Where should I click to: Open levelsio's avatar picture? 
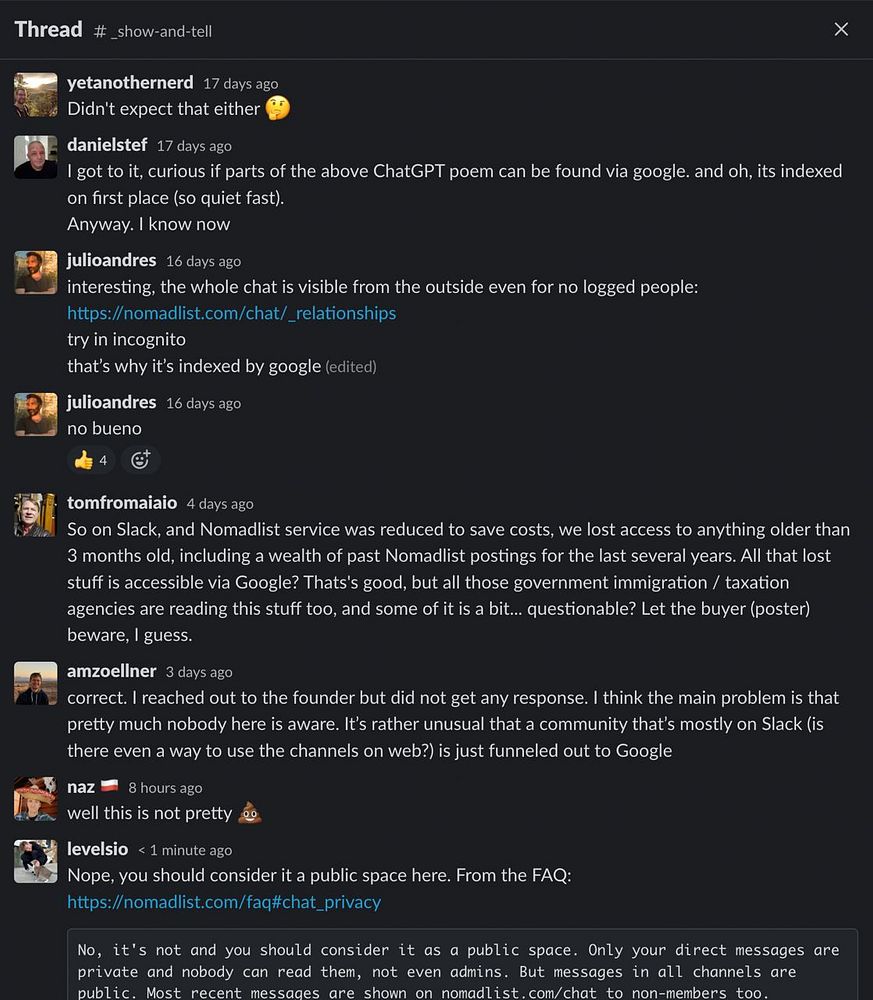pyautogui.click(x=36, y=861)
